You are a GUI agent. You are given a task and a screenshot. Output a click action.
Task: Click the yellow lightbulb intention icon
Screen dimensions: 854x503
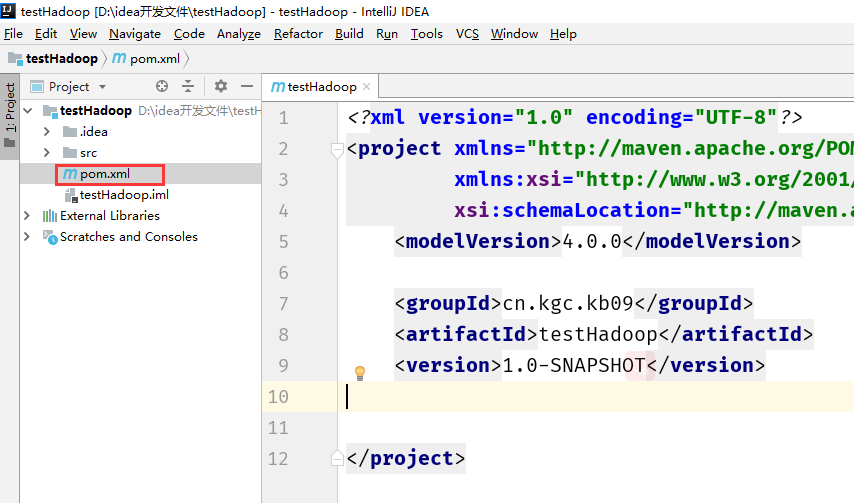tap(360, 373)
